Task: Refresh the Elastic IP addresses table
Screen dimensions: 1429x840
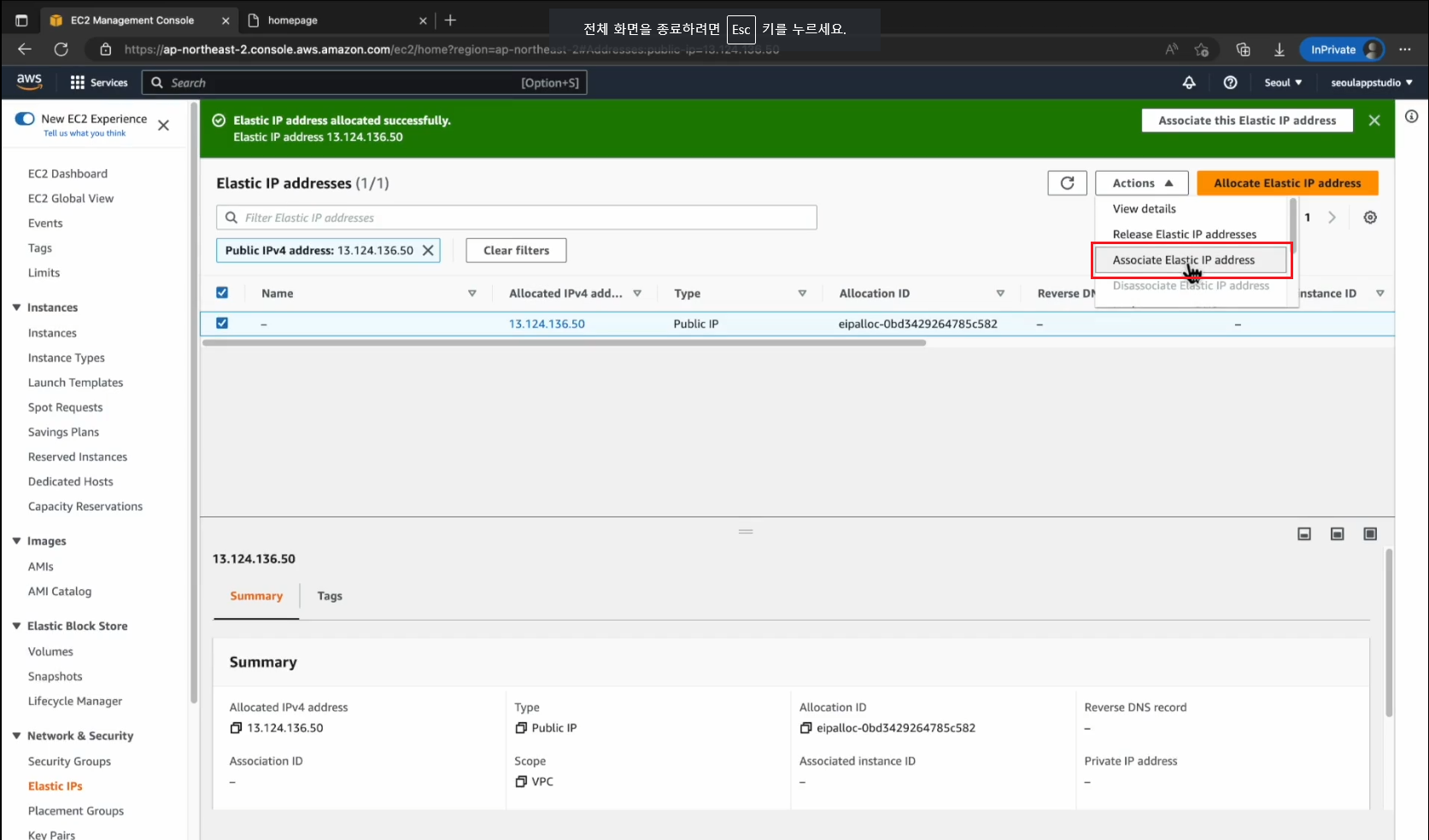Action: pyautogui.click(x=1067, y=183)
